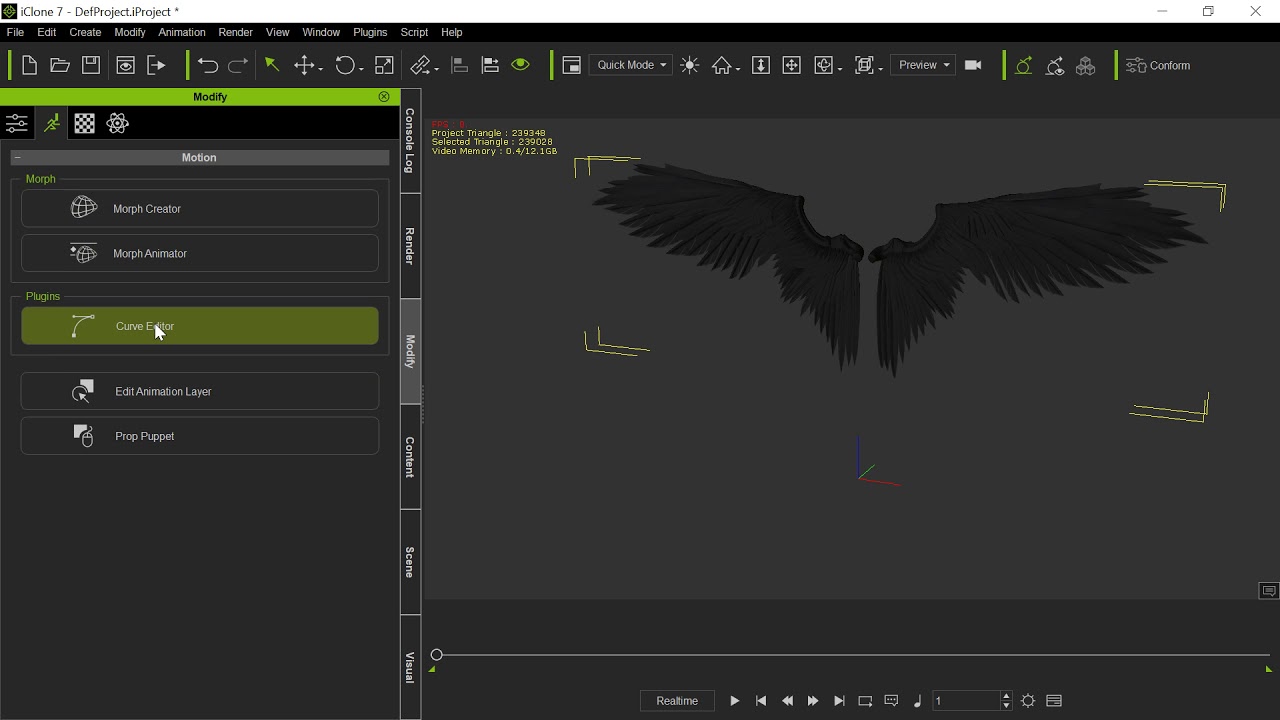
Task: Switch to the sliders attribute tab
Action: (x=17, y=124)
